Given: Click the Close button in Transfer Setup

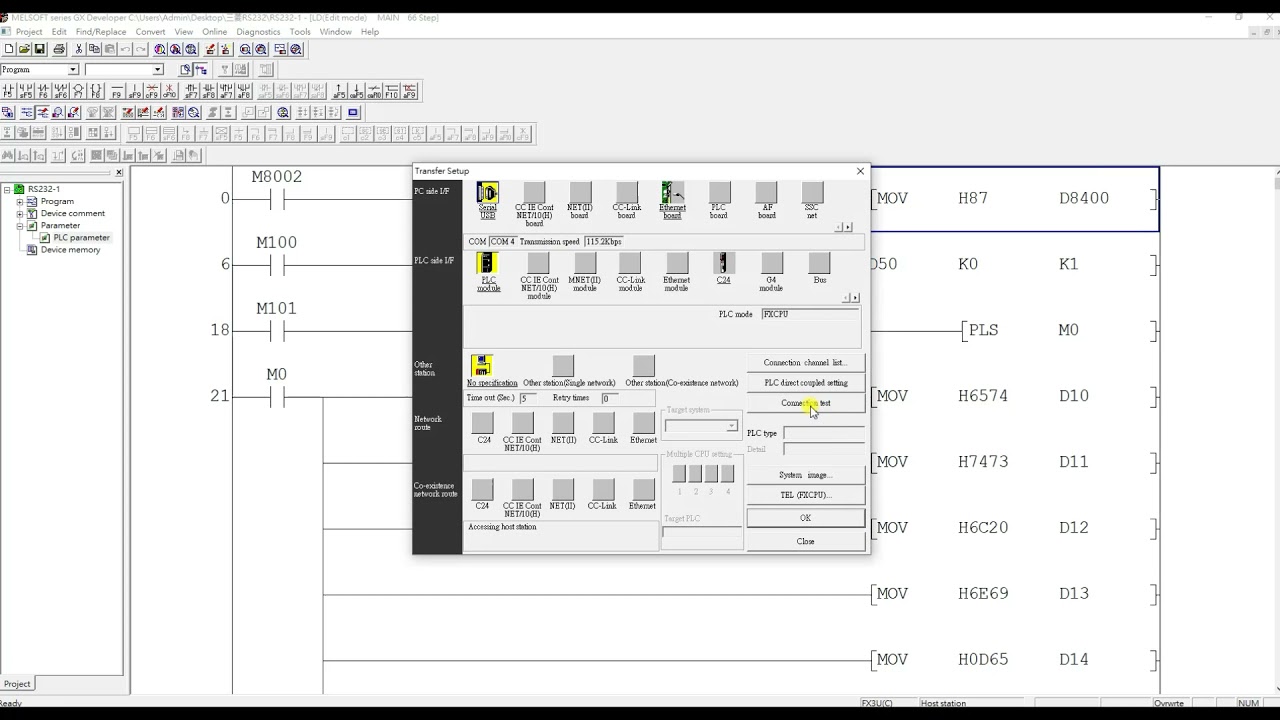Looking at the screenshot, I should (805, 541).
